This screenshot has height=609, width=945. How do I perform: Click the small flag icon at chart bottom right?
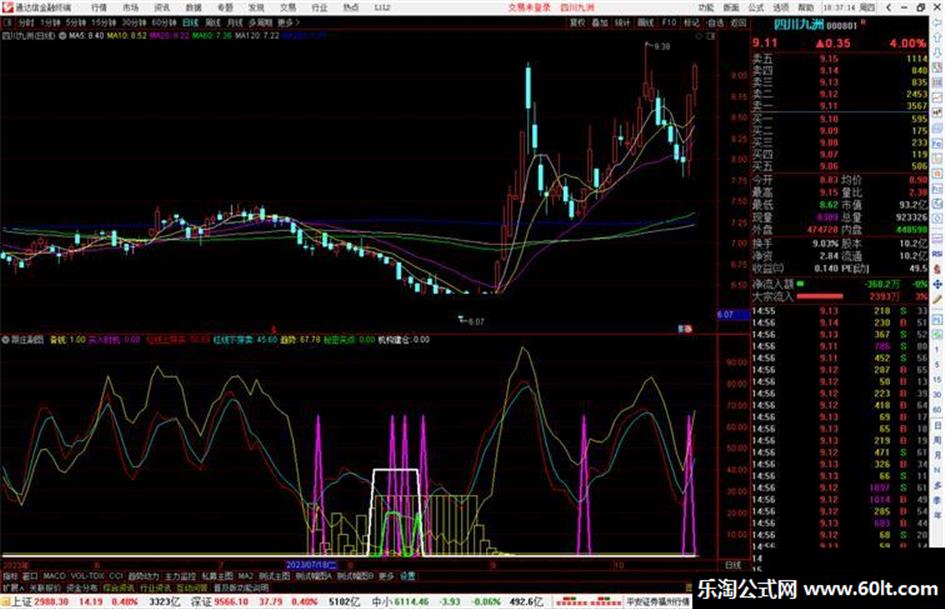coord(685,329)
